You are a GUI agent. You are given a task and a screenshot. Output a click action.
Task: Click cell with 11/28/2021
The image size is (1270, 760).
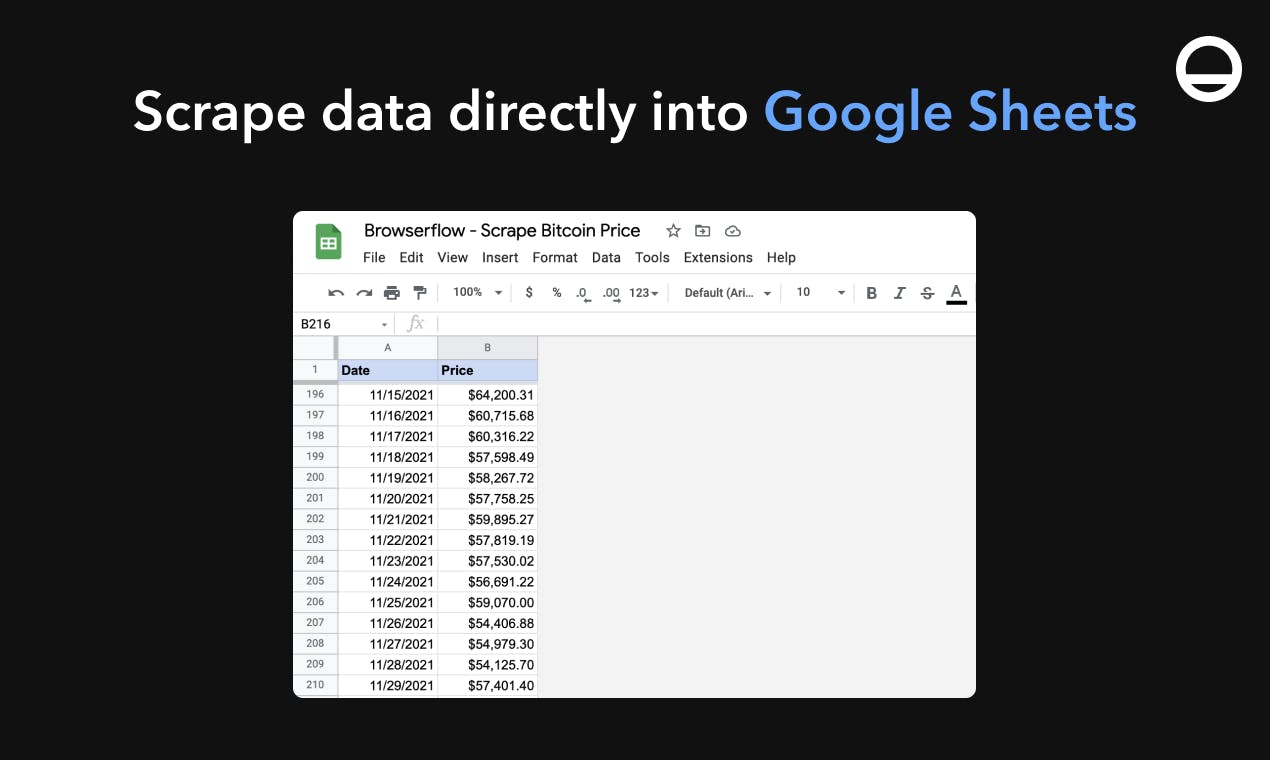tap(388, 665)
